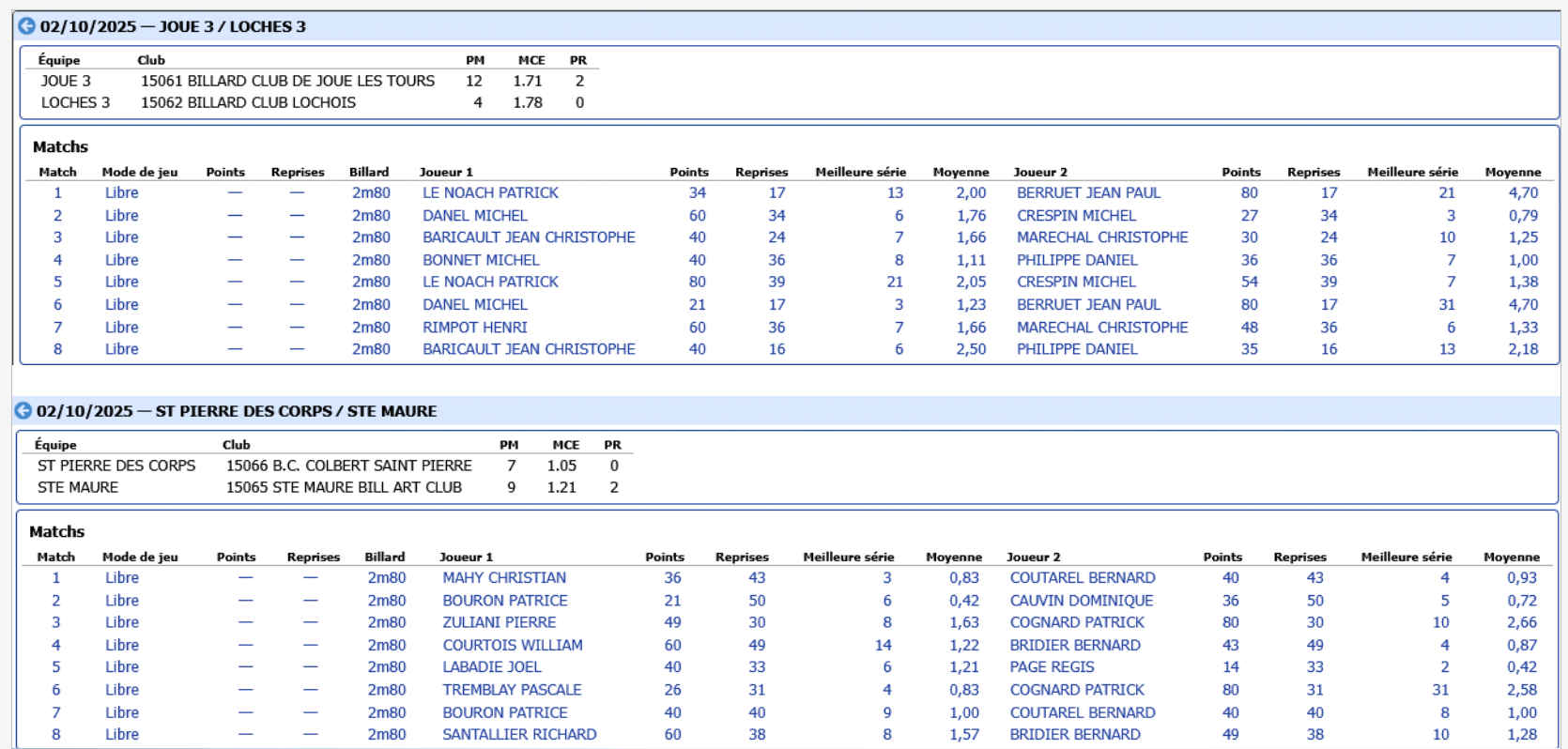This screenshot has height=749, width=1568.
Task: Click SANTALLIER RICHARD's name
Action: click(x=518, y=735)
